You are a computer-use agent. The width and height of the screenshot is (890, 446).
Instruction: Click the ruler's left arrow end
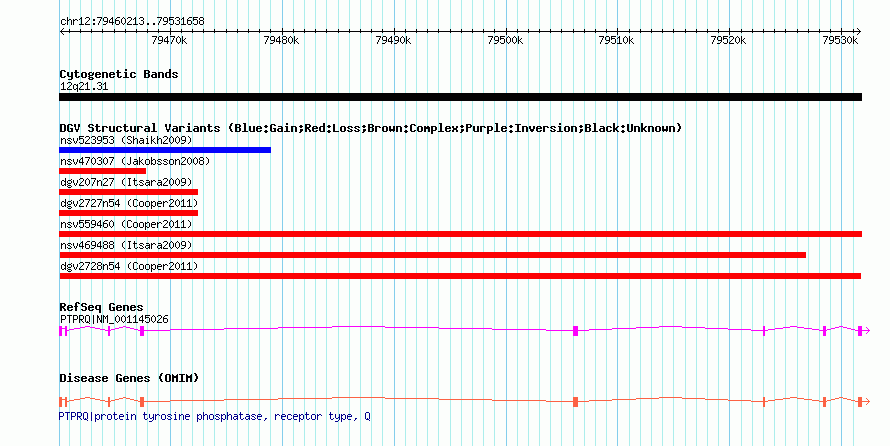62,32
